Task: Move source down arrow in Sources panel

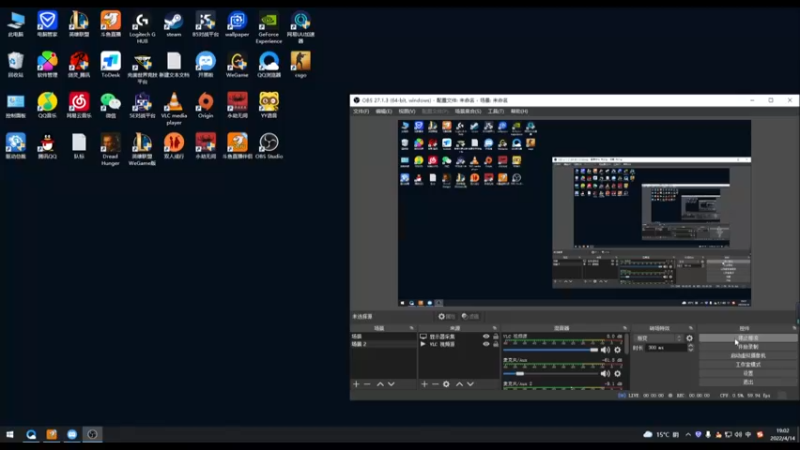Action: [470, 384]
